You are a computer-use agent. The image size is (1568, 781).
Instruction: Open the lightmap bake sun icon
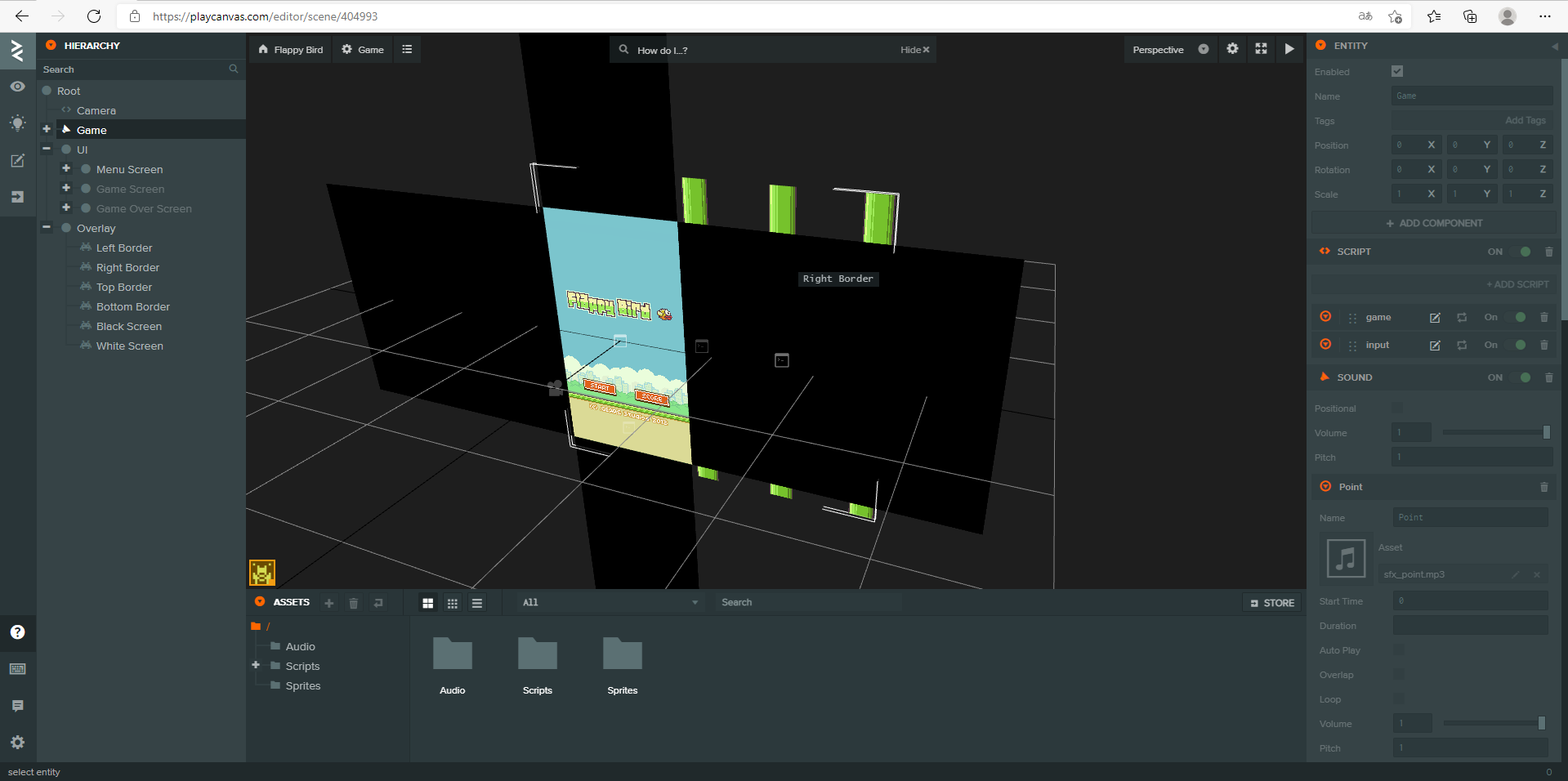(x=17, y=123)
